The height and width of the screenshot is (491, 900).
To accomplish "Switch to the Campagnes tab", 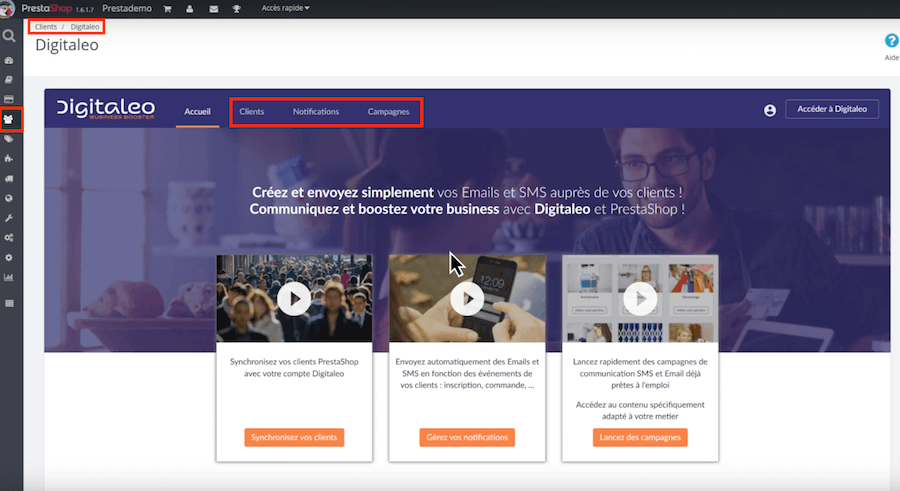I will 388,111.
